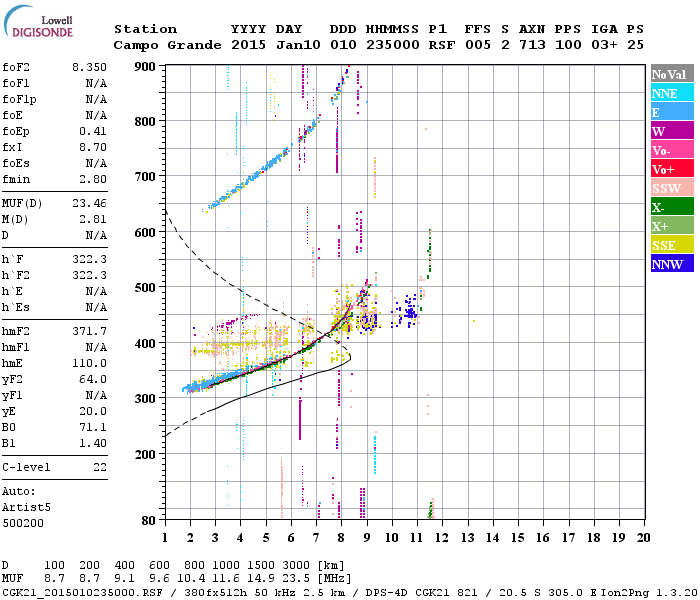
Task: Select the Vo+ legend swatch
Action: 672,169
